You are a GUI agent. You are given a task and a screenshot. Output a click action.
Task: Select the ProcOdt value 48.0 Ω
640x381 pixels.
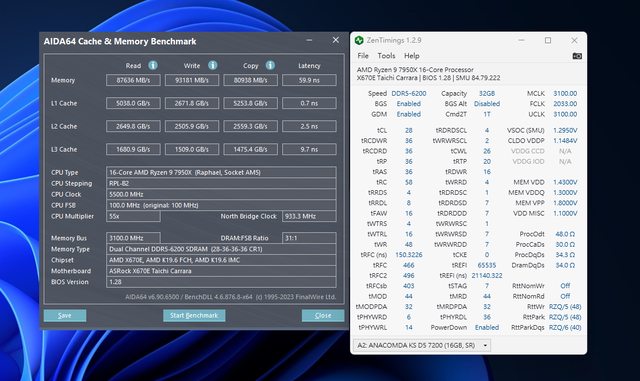point(565,234)
